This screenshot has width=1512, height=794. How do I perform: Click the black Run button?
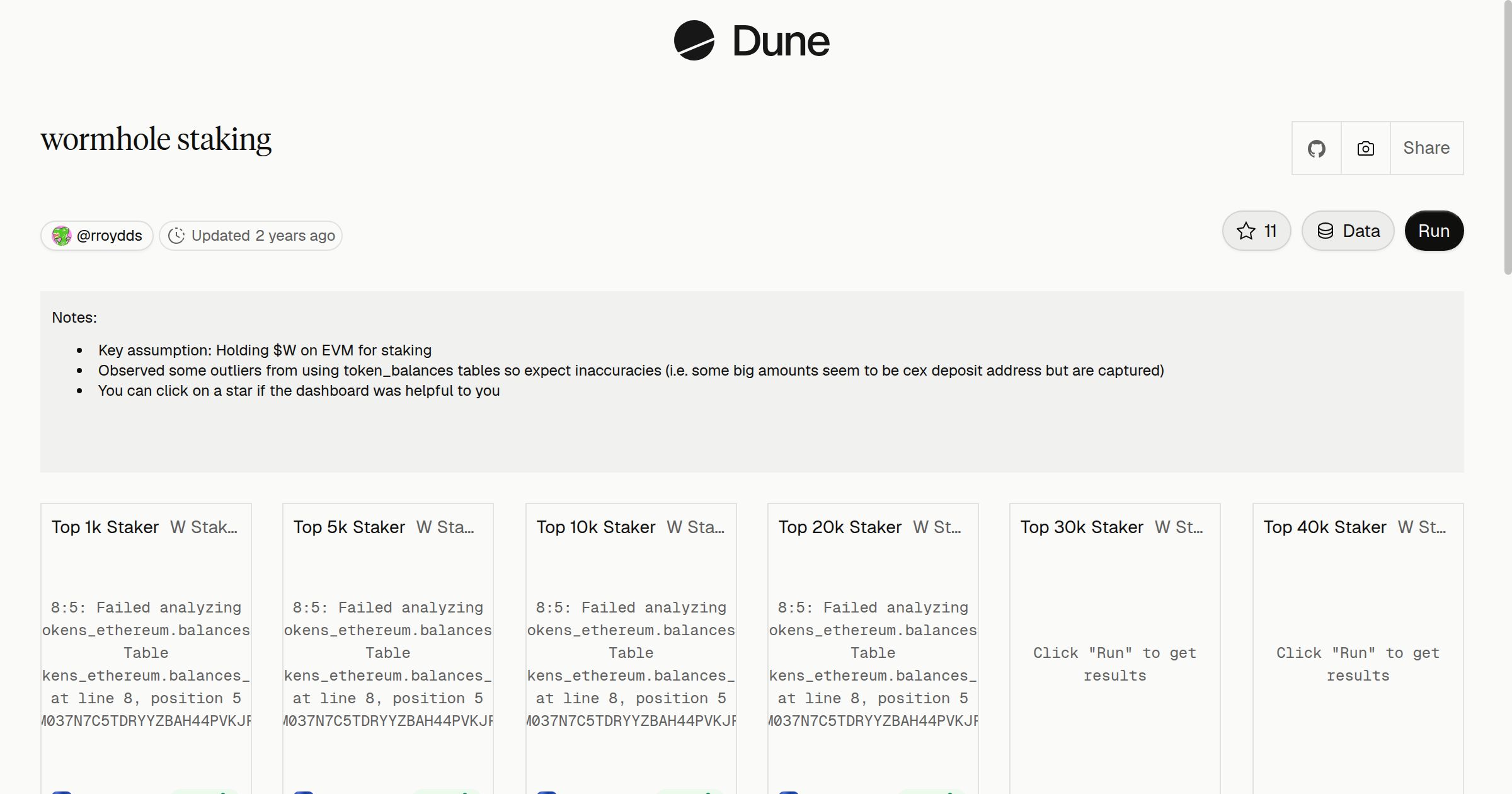[x=1434, y=231]
